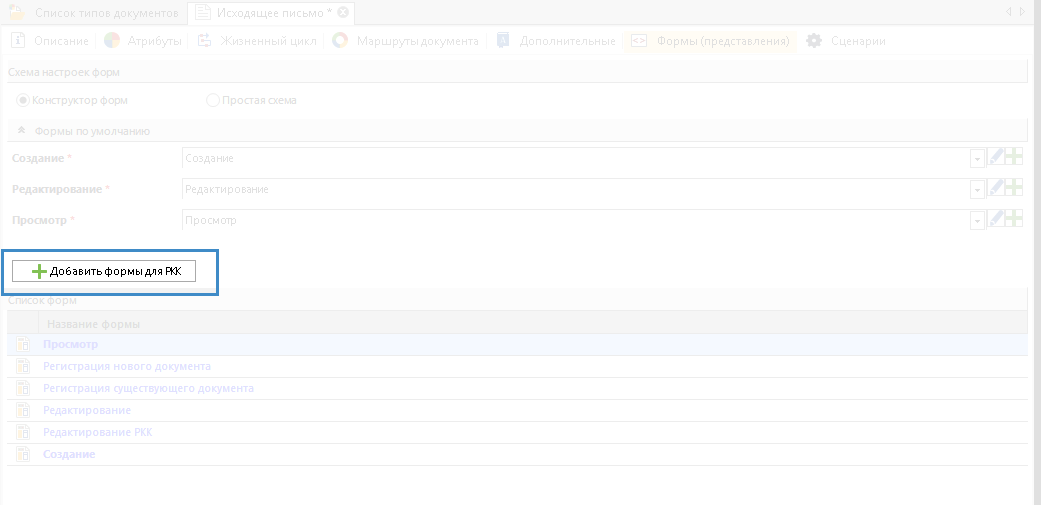Expand the Редактирование form dropdown
The image size is (1041, 505).
pyautogui.click(x=976, y=190)
